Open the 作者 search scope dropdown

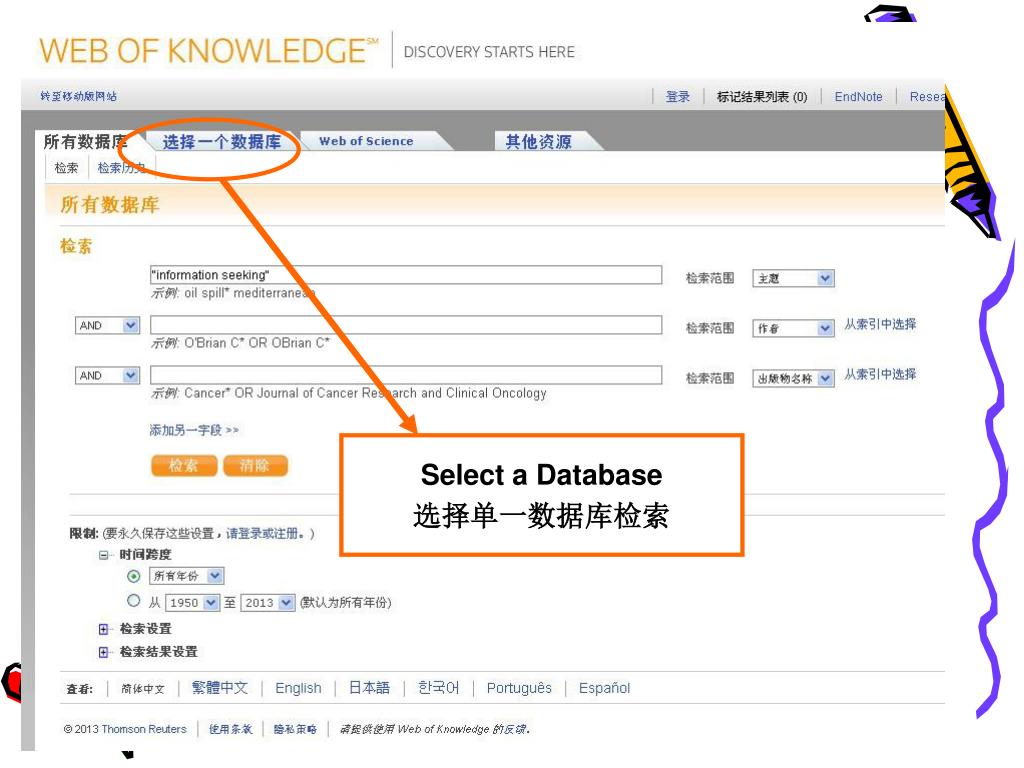(x=793, y=328)
